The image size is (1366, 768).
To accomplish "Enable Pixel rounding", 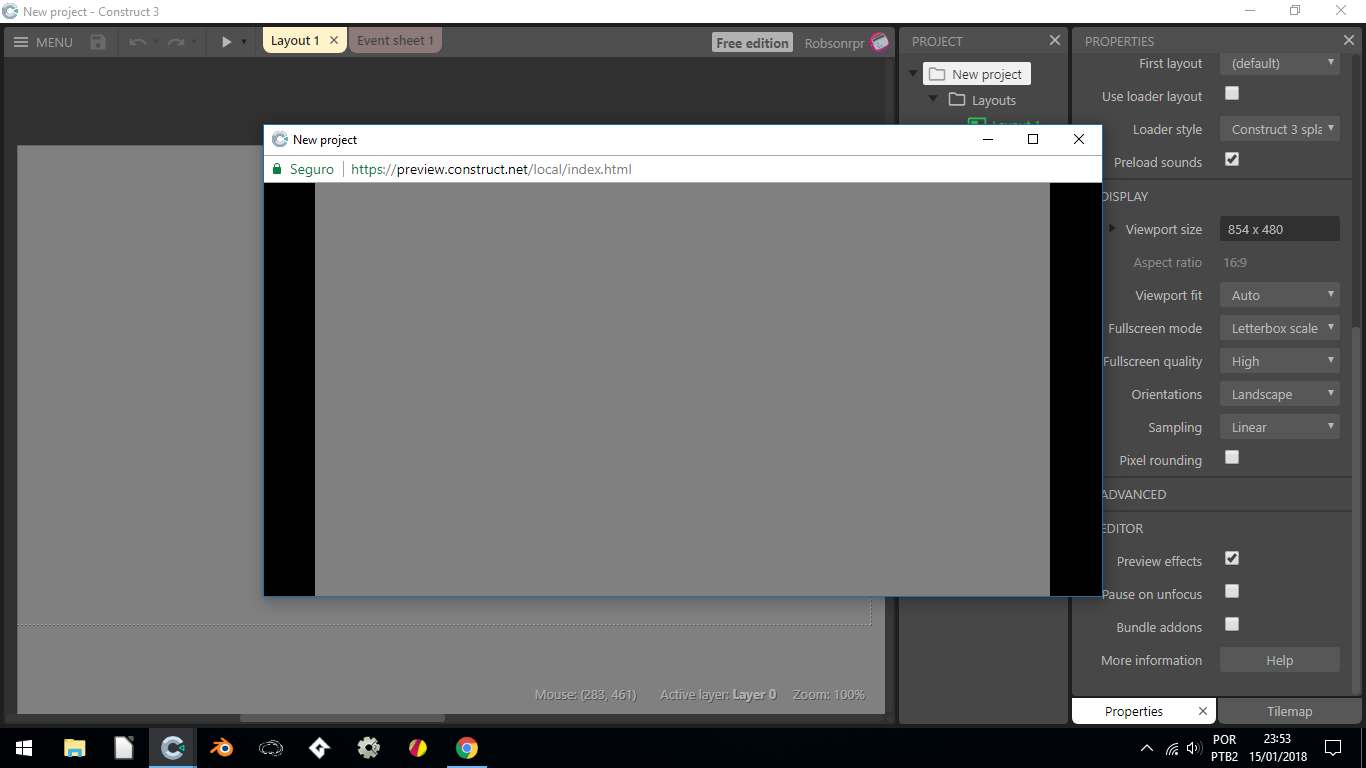I will point(1231,457).
